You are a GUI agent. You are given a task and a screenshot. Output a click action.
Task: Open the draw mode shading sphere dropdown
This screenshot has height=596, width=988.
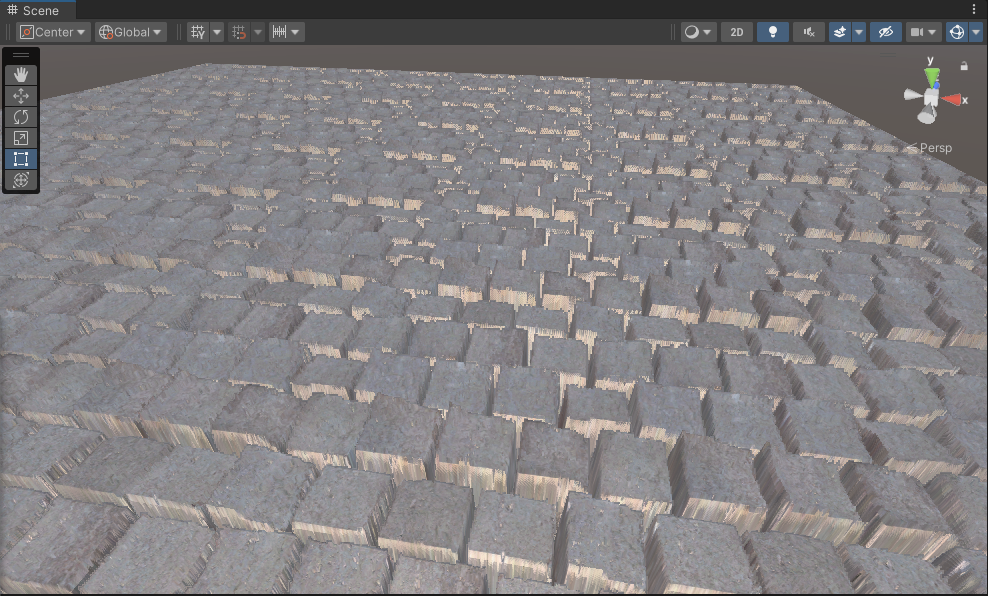point(698,32)
